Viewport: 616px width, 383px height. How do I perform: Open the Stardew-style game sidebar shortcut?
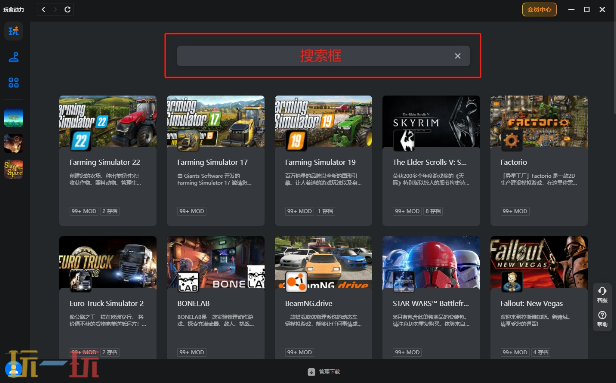(13, 118)
